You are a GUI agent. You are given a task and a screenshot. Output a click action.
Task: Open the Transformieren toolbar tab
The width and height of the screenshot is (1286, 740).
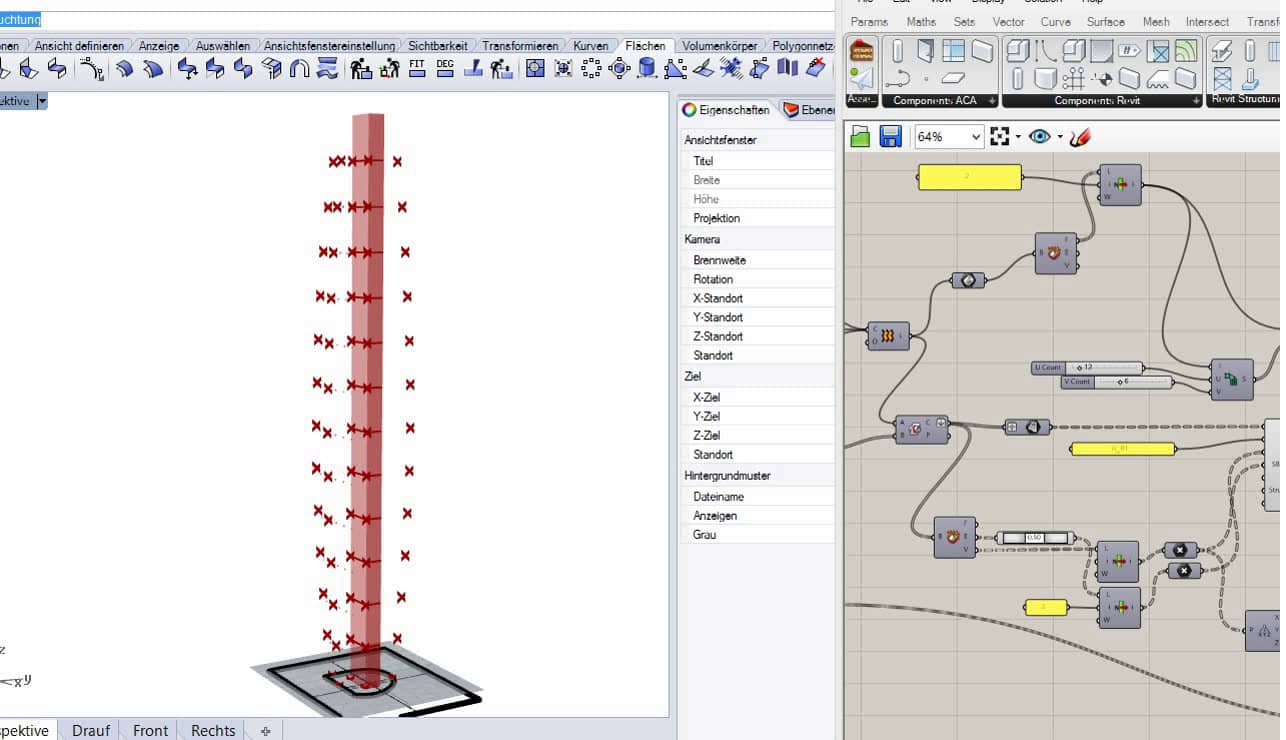(520, 45)
